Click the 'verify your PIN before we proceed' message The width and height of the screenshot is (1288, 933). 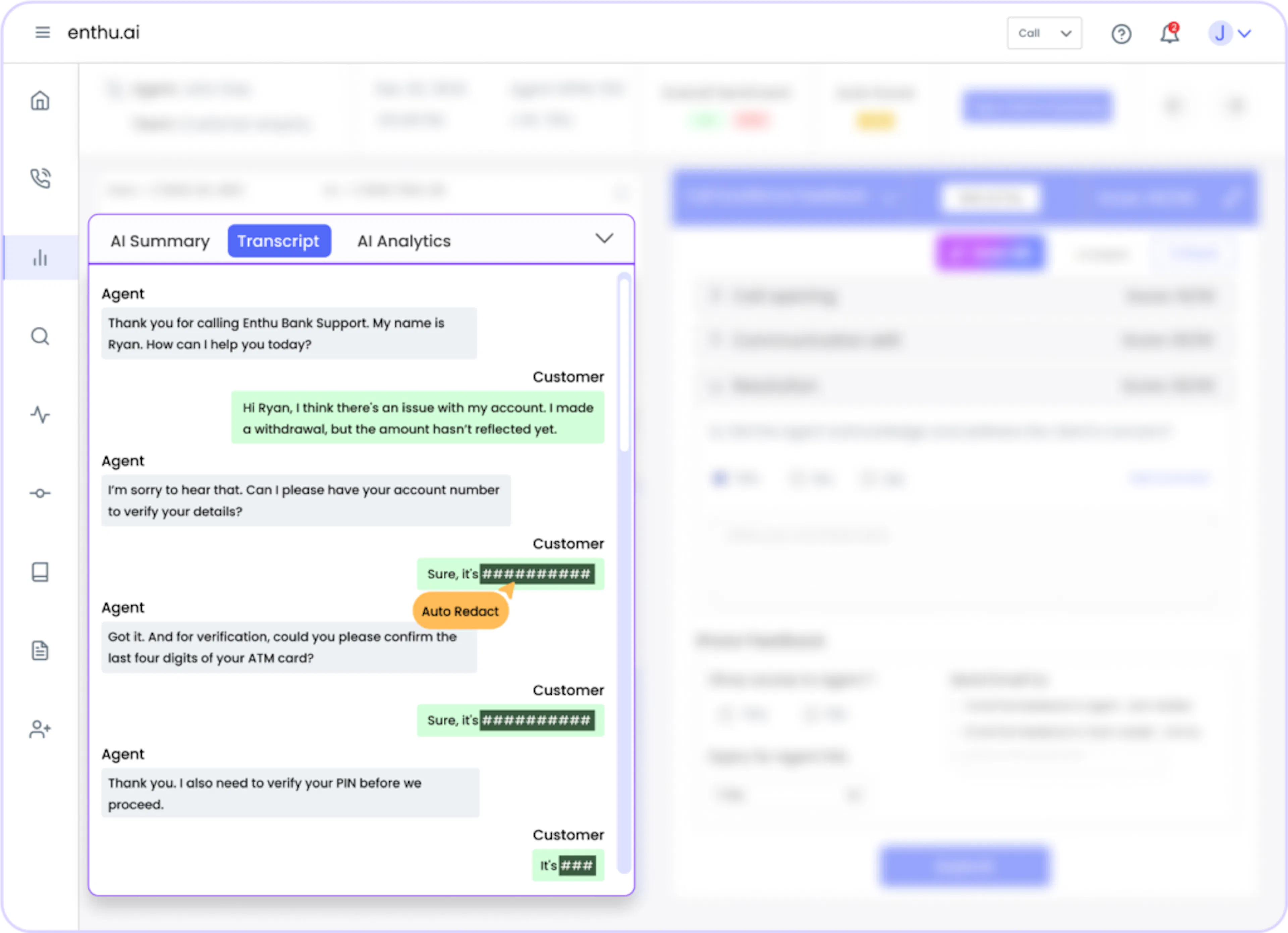[x=290, y=794]
